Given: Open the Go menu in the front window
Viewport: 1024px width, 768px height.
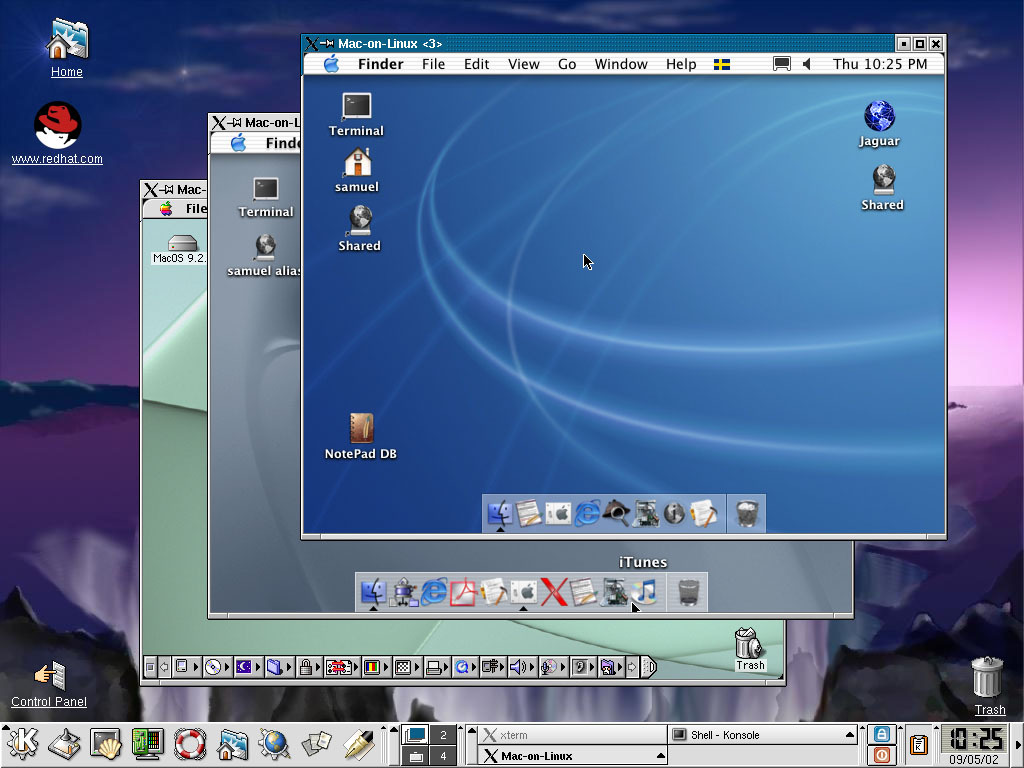Looking at the screenshot, I should click(567, 64).
